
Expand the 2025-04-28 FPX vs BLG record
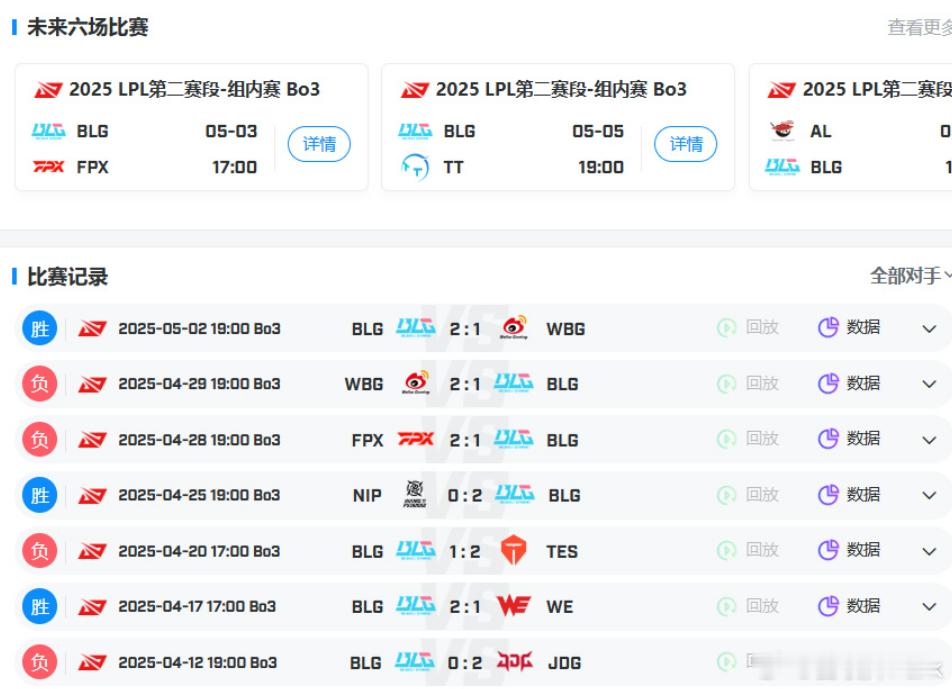pyautogui.click(x=929, y=440)
